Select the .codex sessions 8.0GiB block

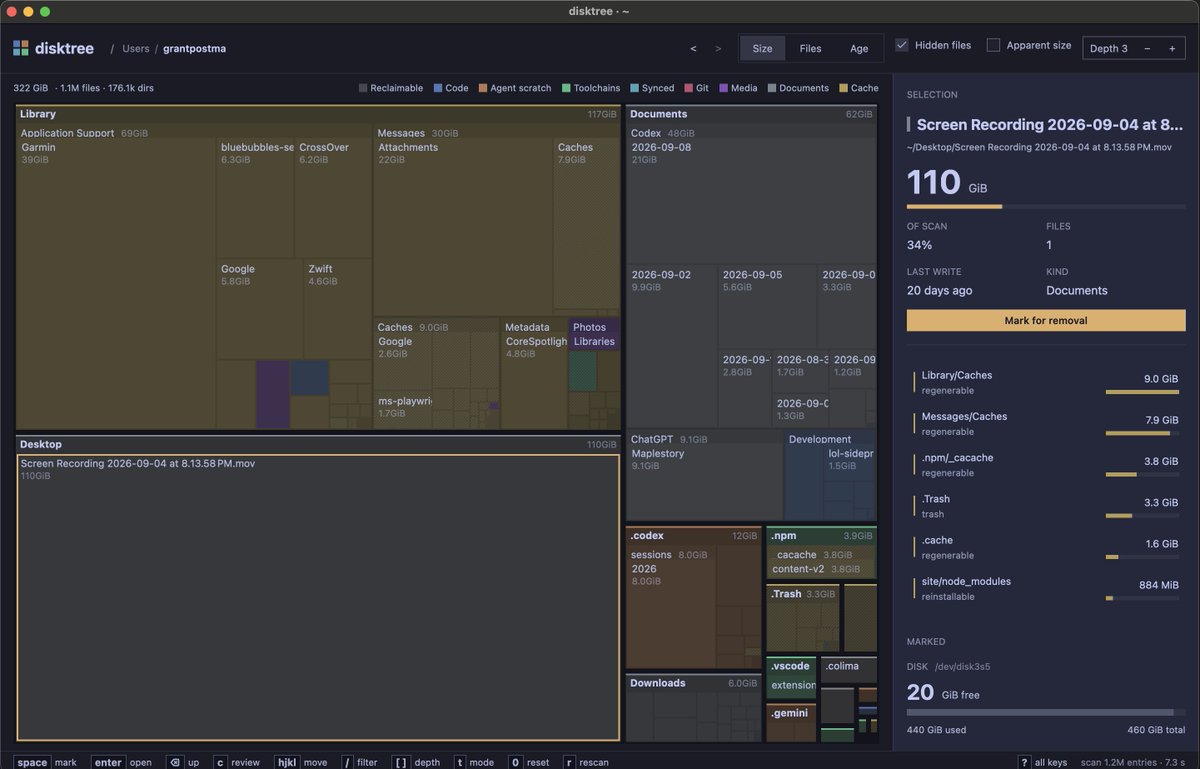[x=671, y=606]
